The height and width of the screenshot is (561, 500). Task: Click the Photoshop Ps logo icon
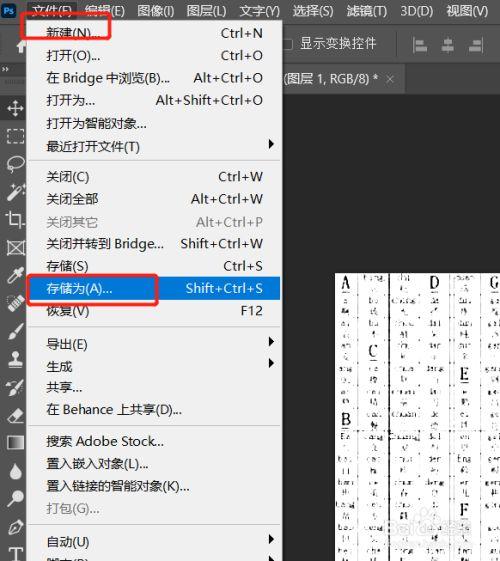click(9, 11)
